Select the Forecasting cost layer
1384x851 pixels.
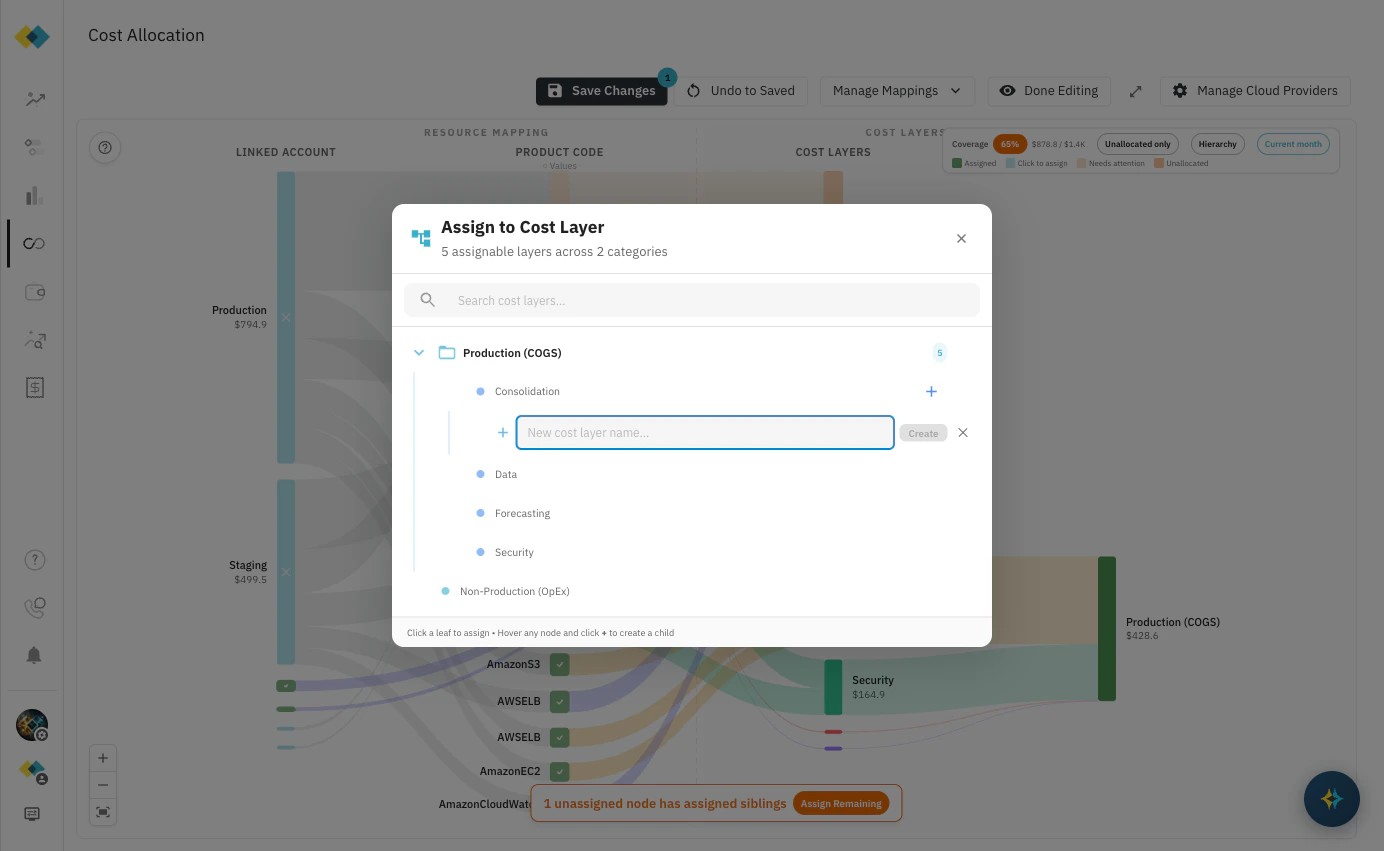click(x=522, y=514)
